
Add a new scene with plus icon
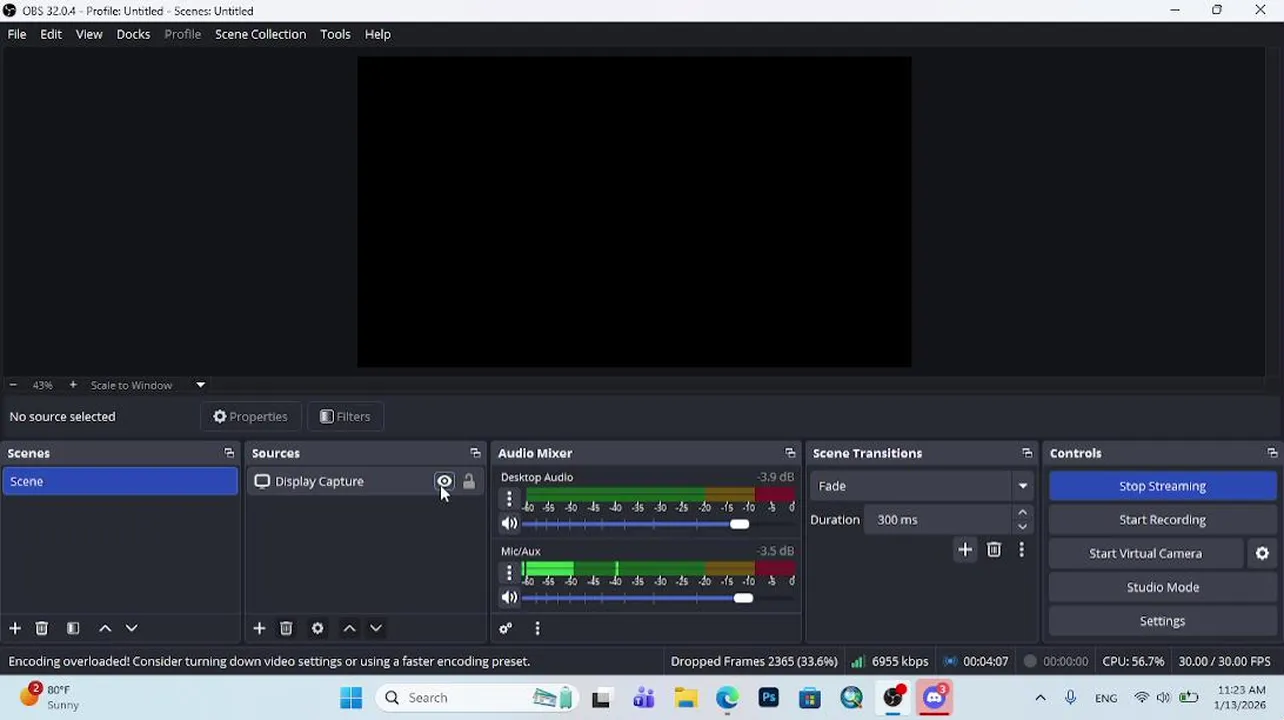(15, 628)
